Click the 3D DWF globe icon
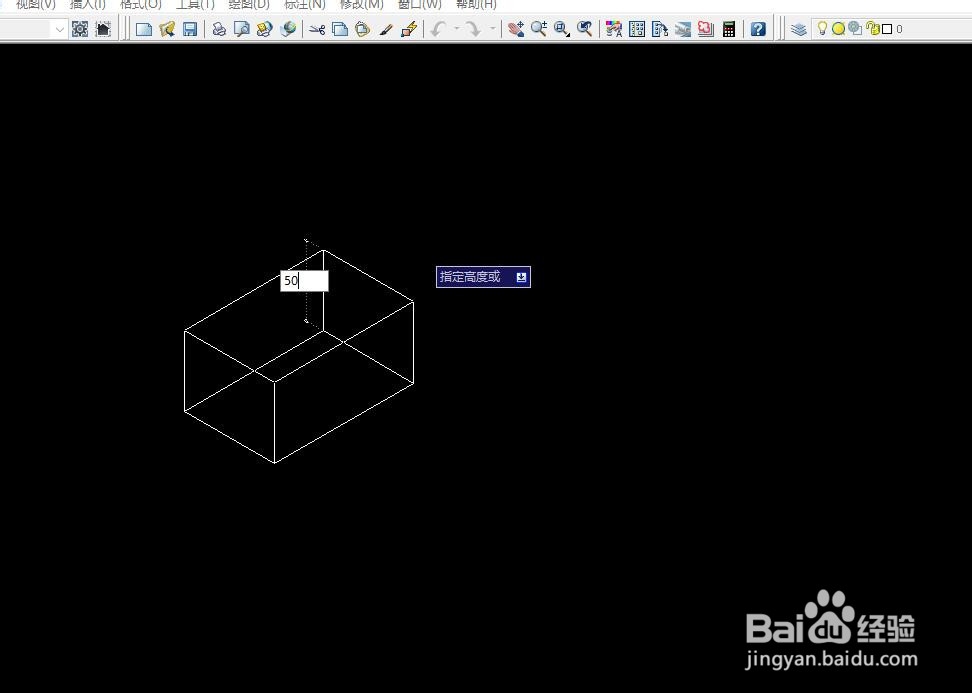The width and height of the screenshot is (972, 693). (288, 29)
